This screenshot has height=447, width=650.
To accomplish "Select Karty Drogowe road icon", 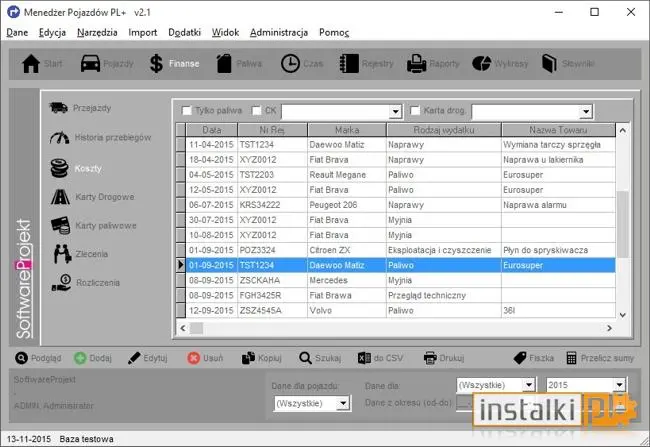I will [x=61, y=197].
